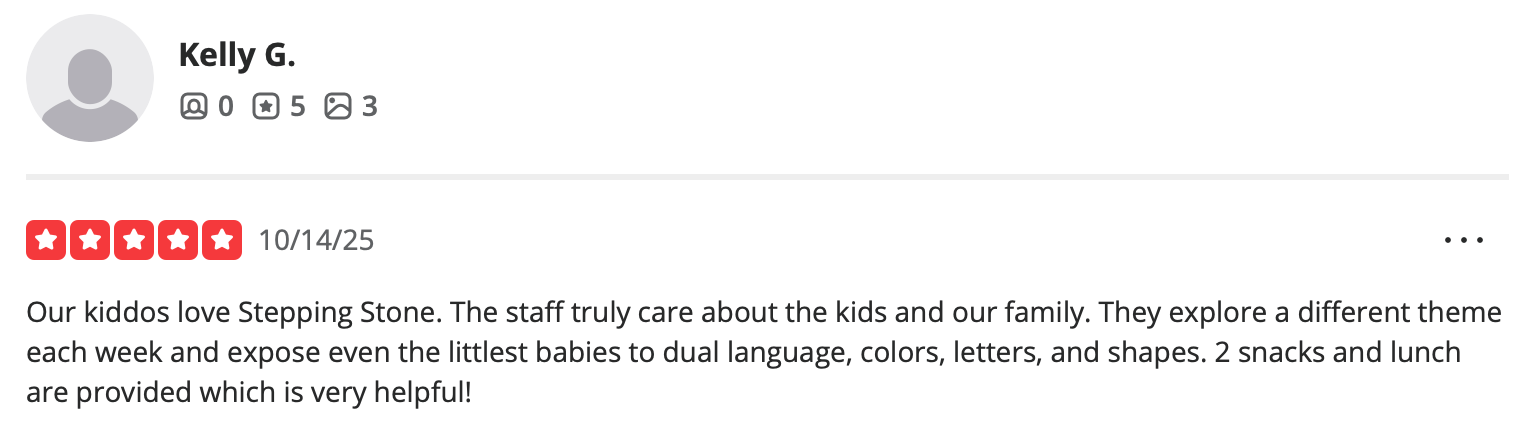This screenshot has width=1540, height=422.
Task: Click the first red rating star
Action: (45, 240)
